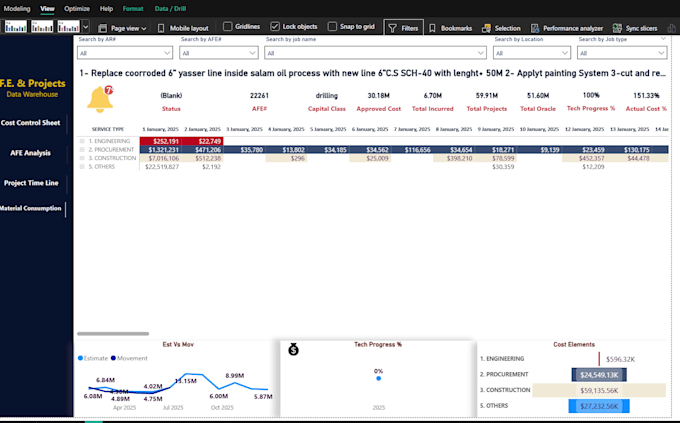Click the AFE# 22261 card
This screenshot has width=680, height=423.
pos(259,102)
